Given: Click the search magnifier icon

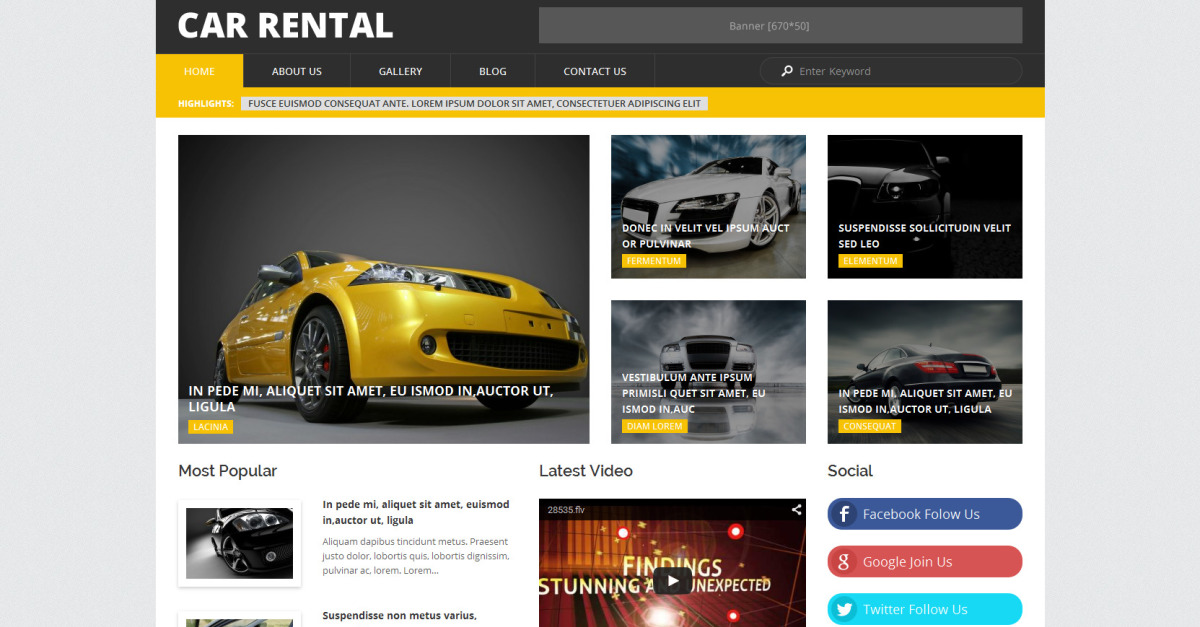Looking at the screenshot, I should point(787,71).
